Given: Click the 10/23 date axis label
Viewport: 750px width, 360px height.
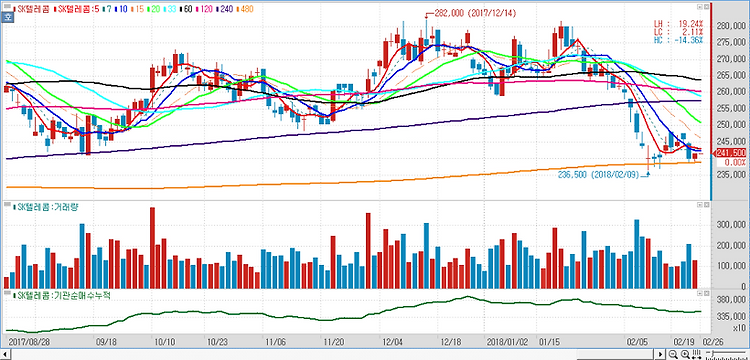Looking at the screenshot, I should (x=218, y=342).
